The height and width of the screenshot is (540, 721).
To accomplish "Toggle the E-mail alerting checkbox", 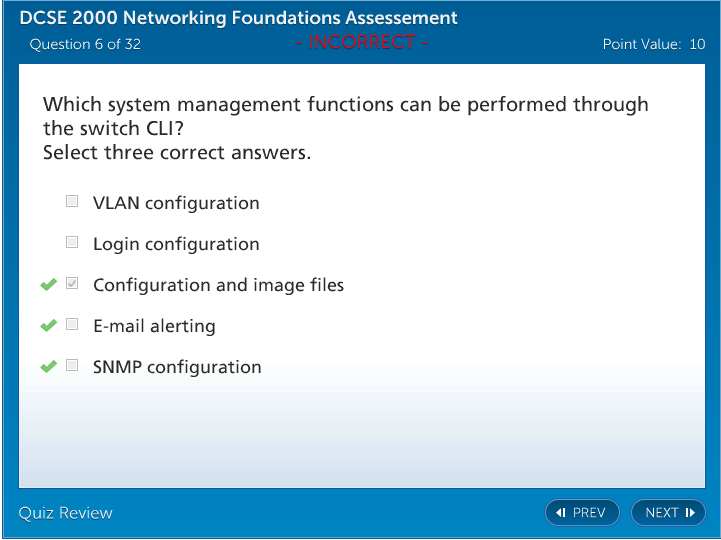I will tap(72, 324).
